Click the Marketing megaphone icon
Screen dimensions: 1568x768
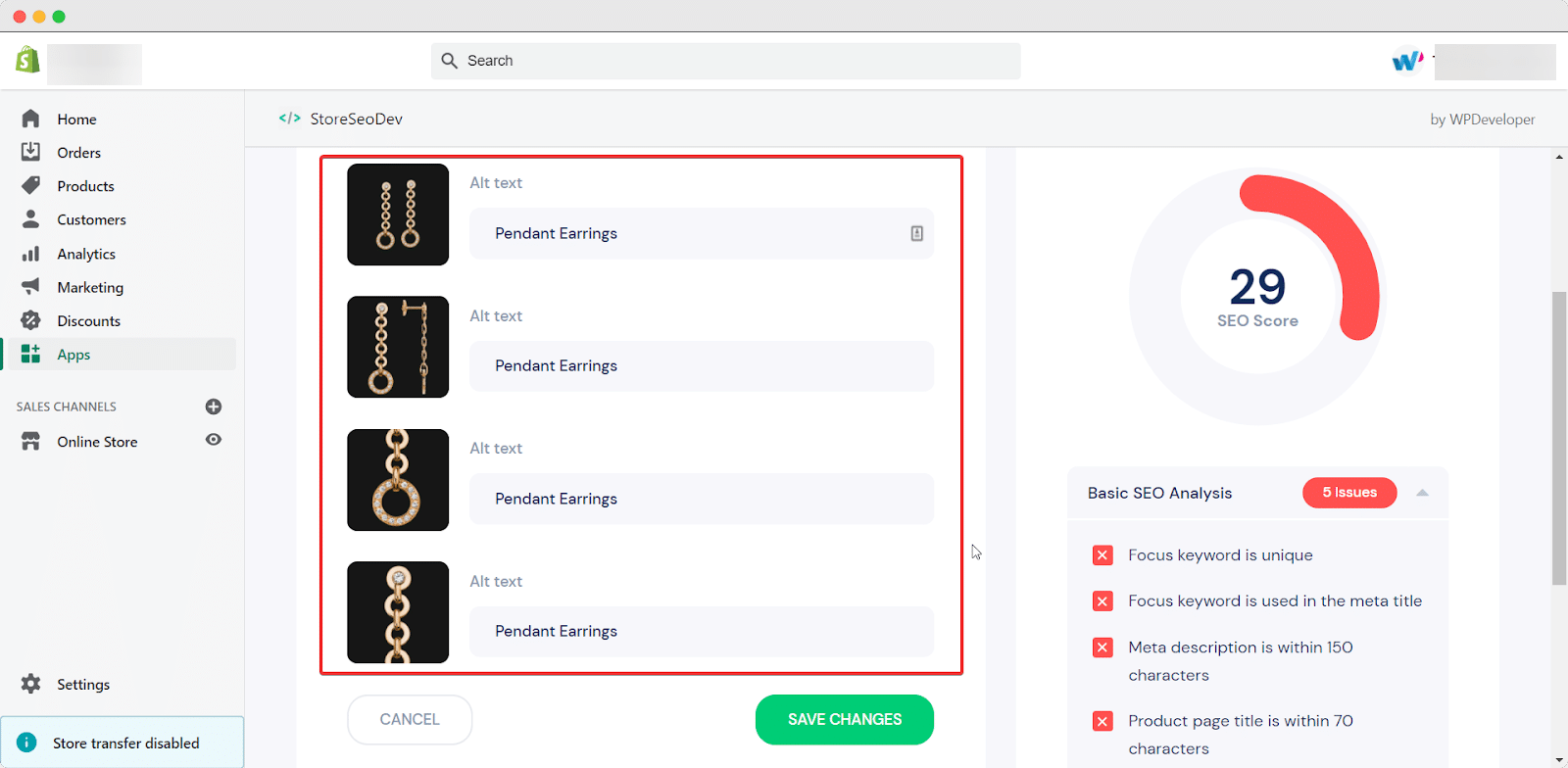(x=31, y=287)
